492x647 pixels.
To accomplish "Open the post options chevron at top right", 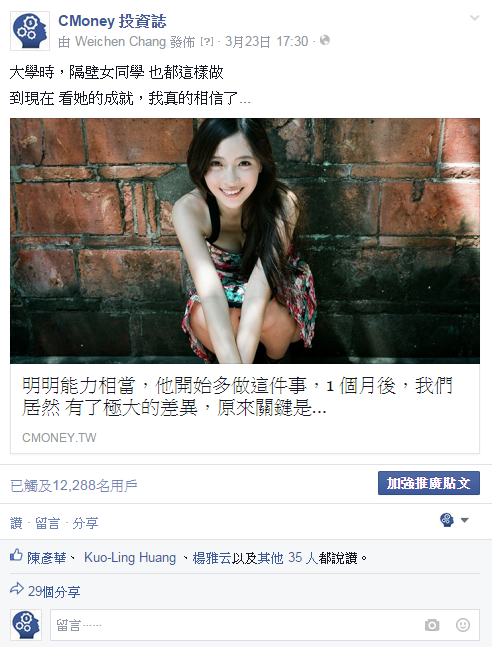I will (x=475, y=18).
